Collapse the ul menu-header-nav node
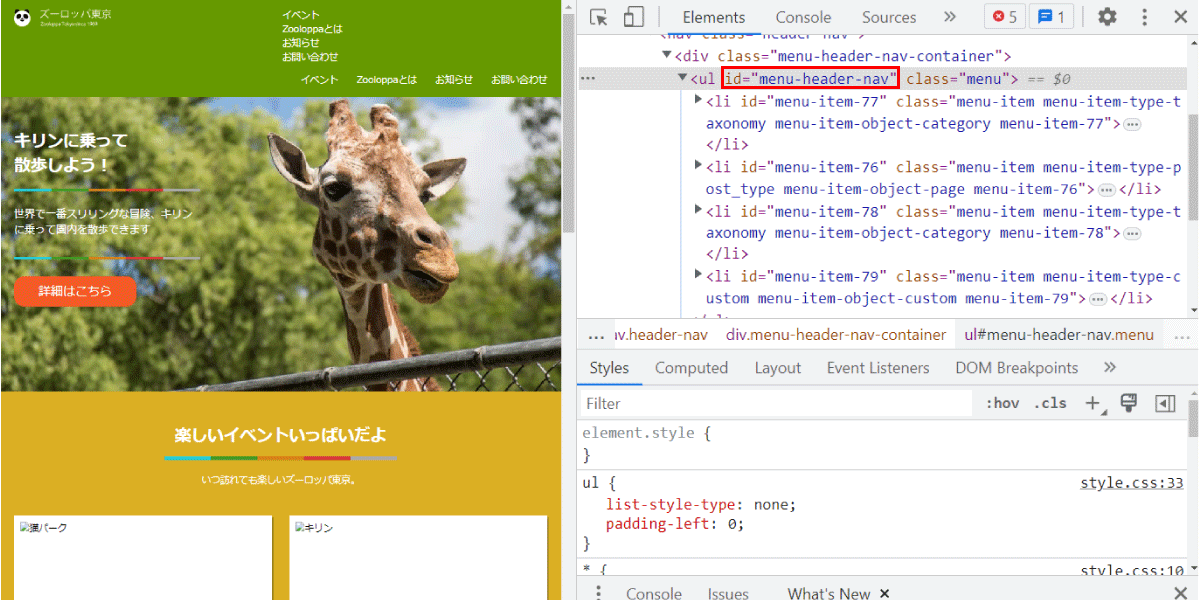Viewport: 1200px width, 600px height. pyautogui.click(x=683, y=78)
